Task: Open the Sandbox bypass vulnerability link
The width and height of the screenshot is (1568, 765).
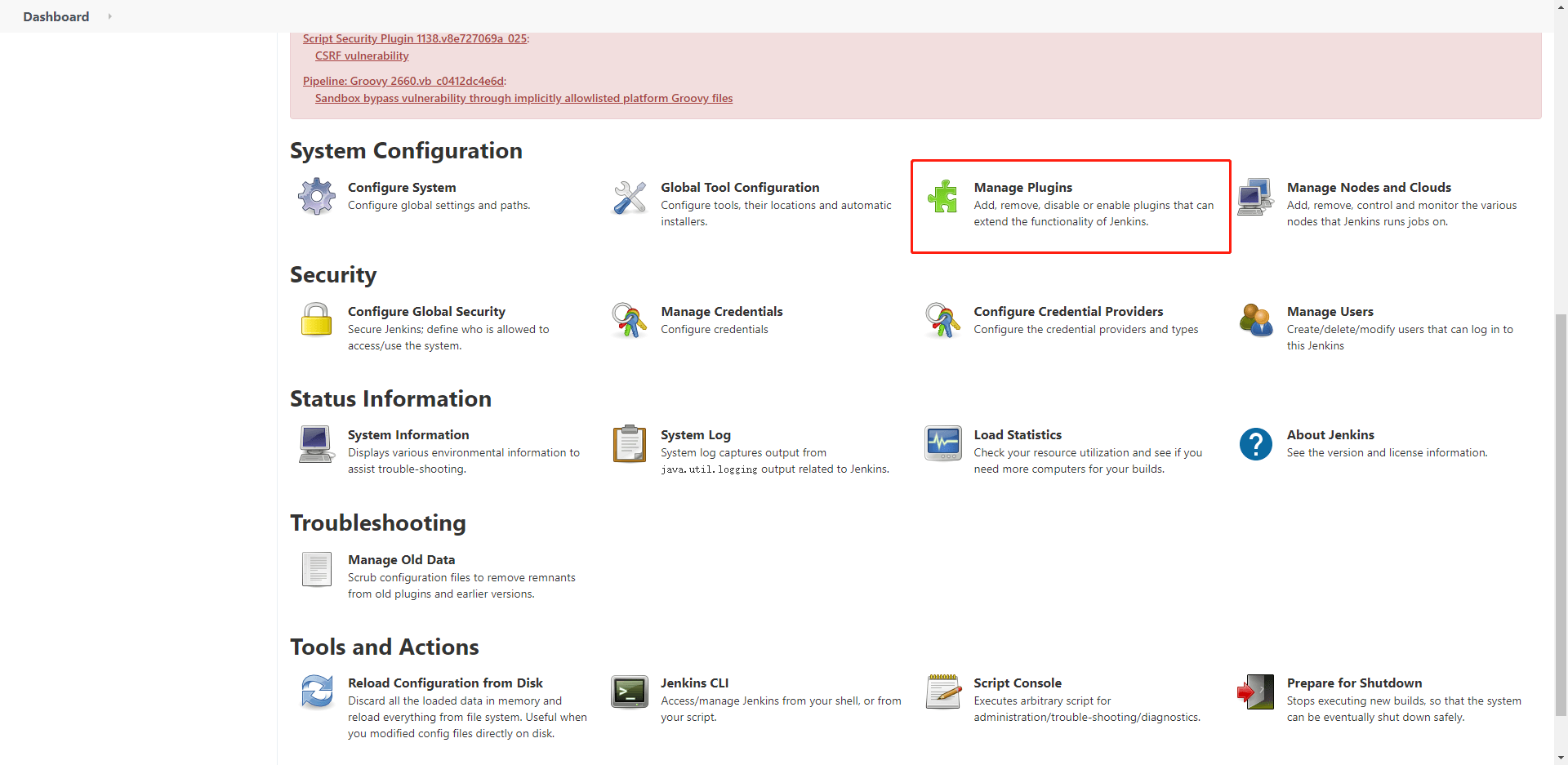Action: pos(523,98)
